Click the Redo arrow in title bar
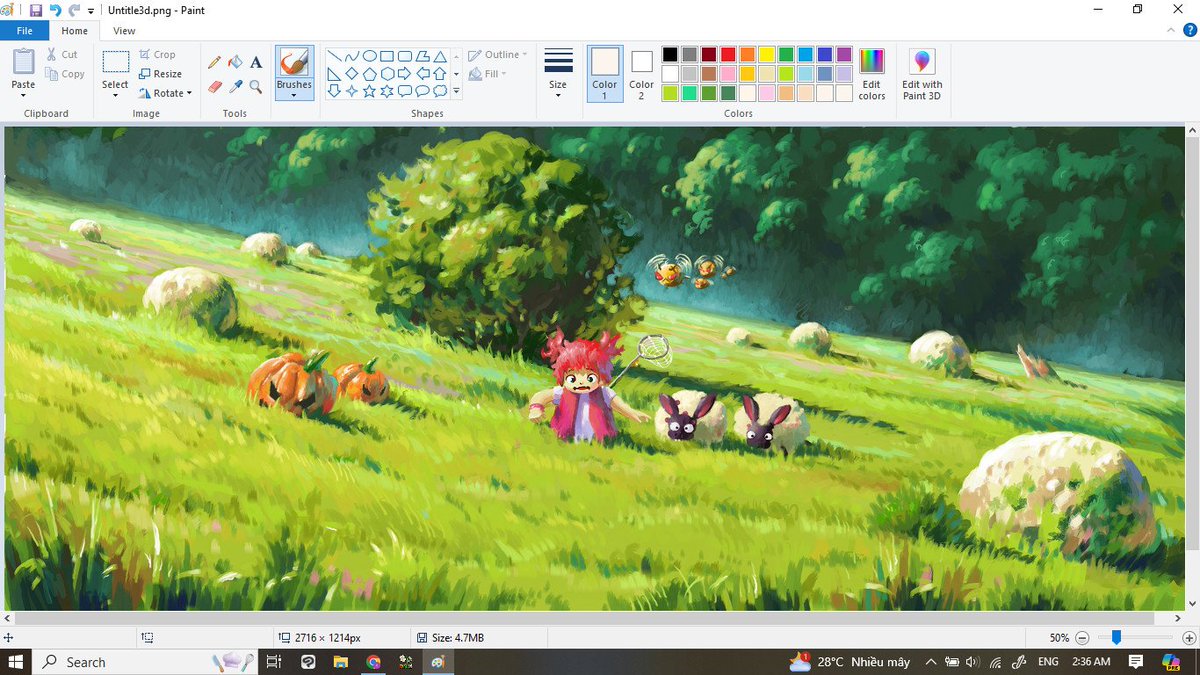 click(74, 10)
